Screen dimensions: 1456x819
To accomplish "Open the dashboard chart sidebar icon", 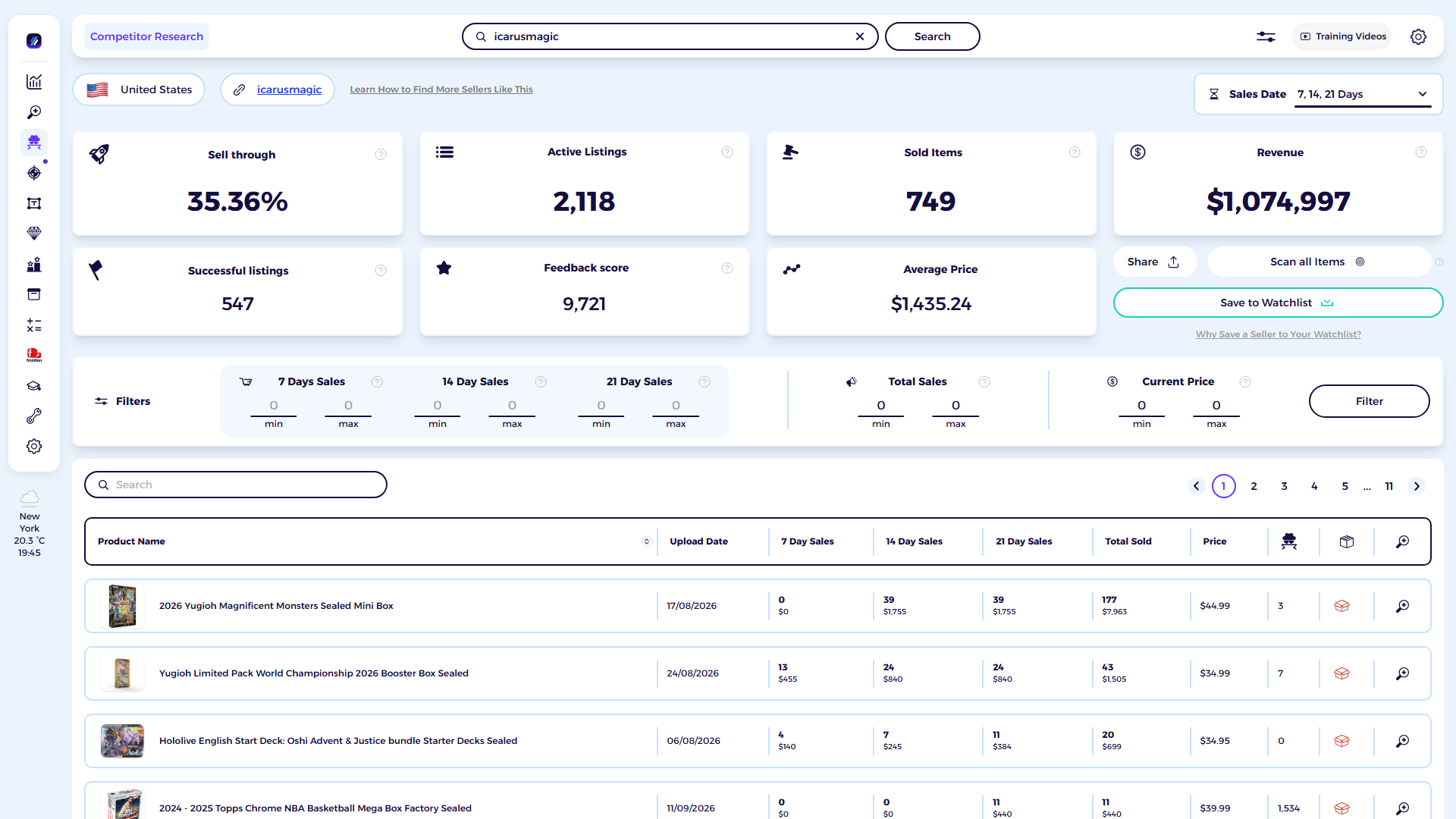I will click(x=34, y=82).
